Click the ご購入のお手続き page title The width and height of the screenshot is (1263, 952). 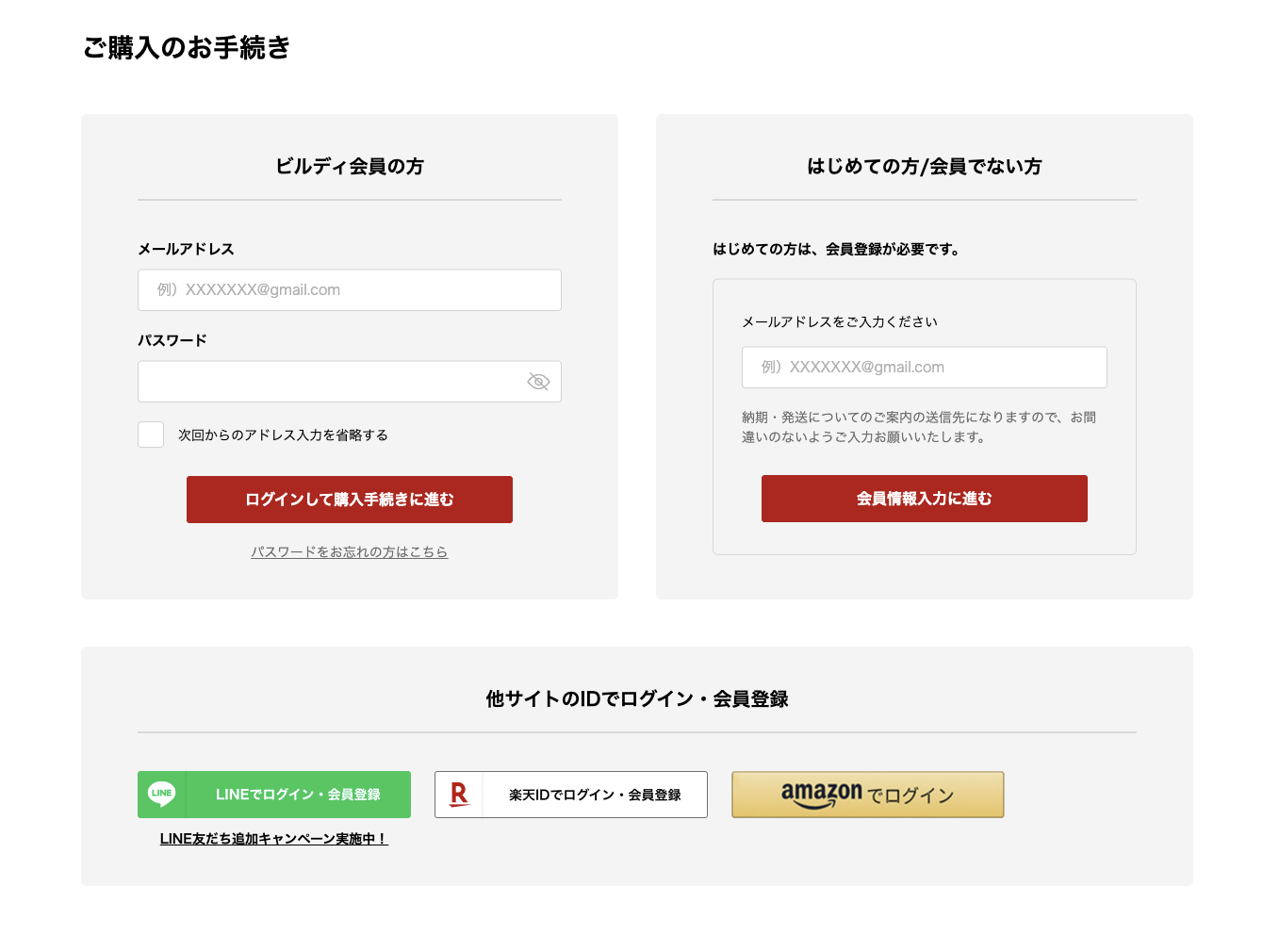[187, 47]
